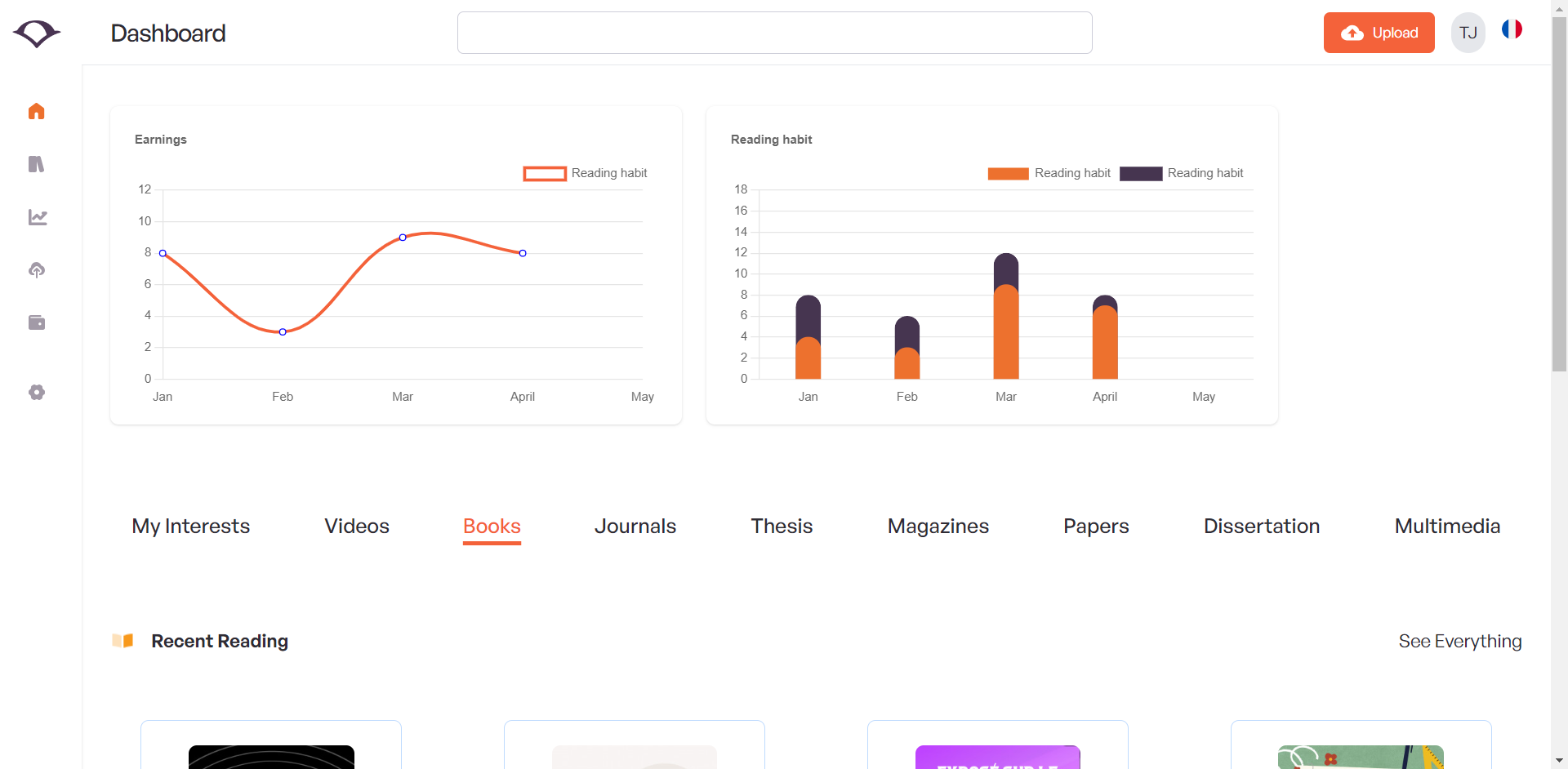
Task: Click the search input field
Action: click(774, 33)
